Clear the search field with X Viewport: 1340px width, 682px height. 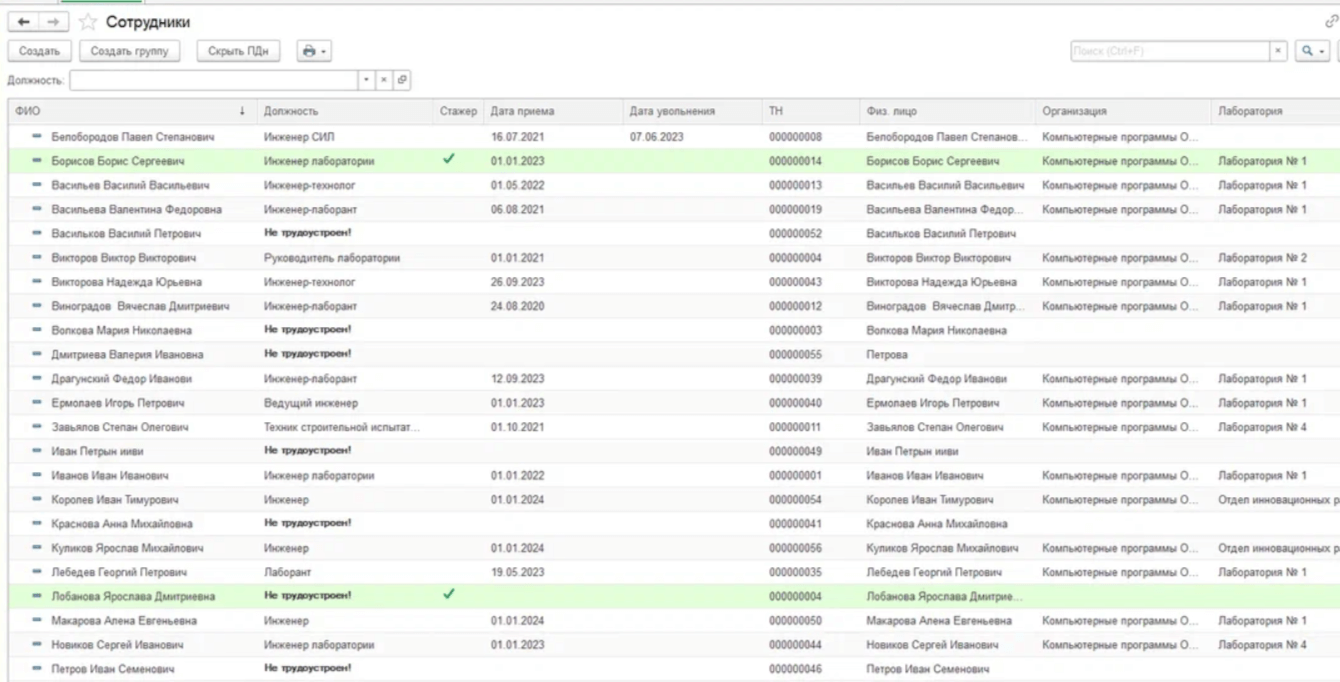1276,51
